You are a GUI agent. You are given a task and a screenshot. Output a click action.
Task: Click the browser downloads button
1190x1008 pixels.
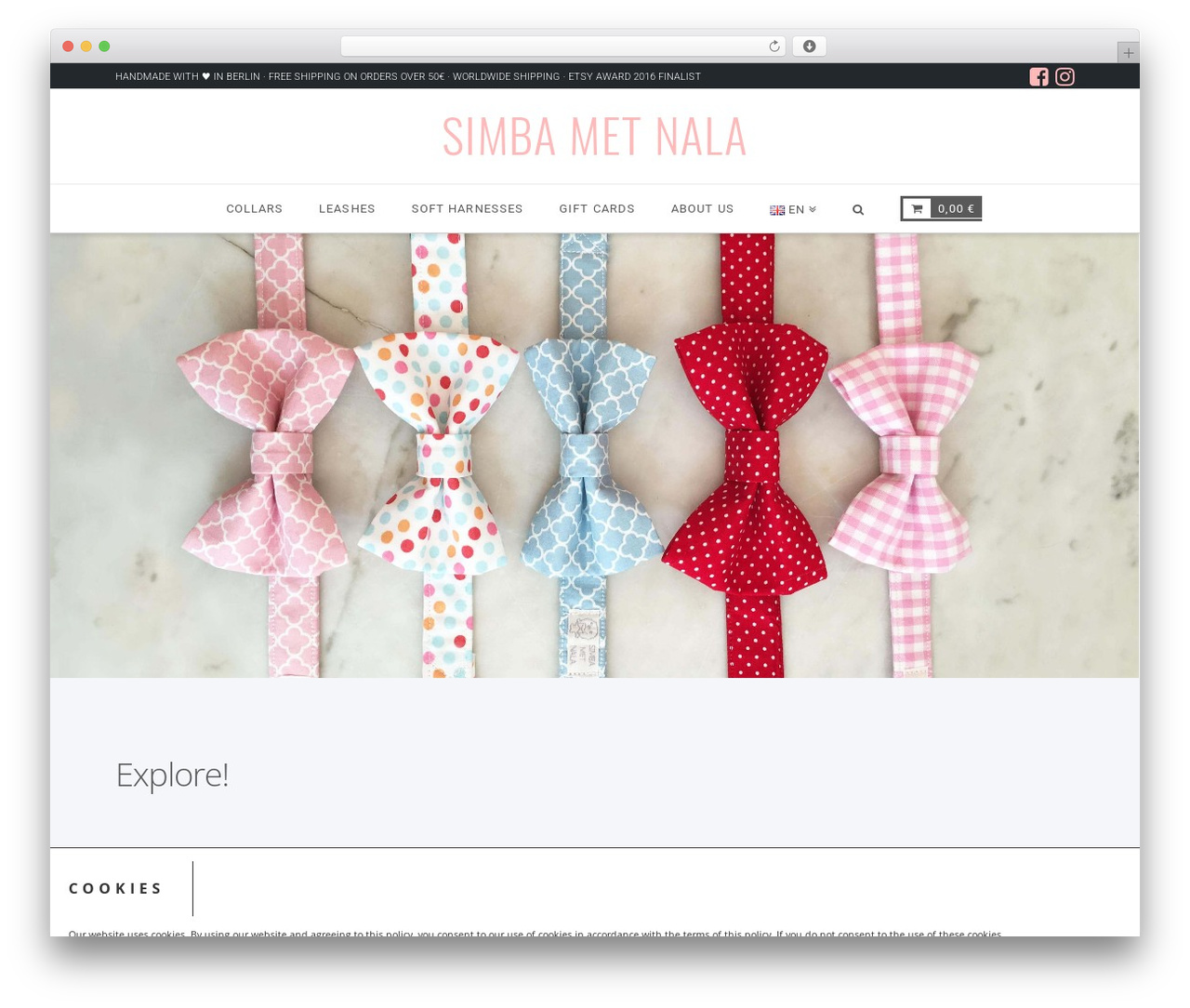[809, 46]
